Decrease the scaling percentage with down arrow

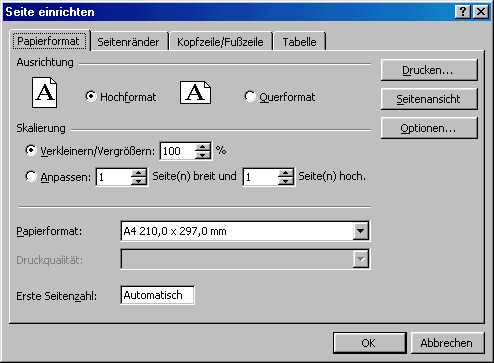[203, 155]
